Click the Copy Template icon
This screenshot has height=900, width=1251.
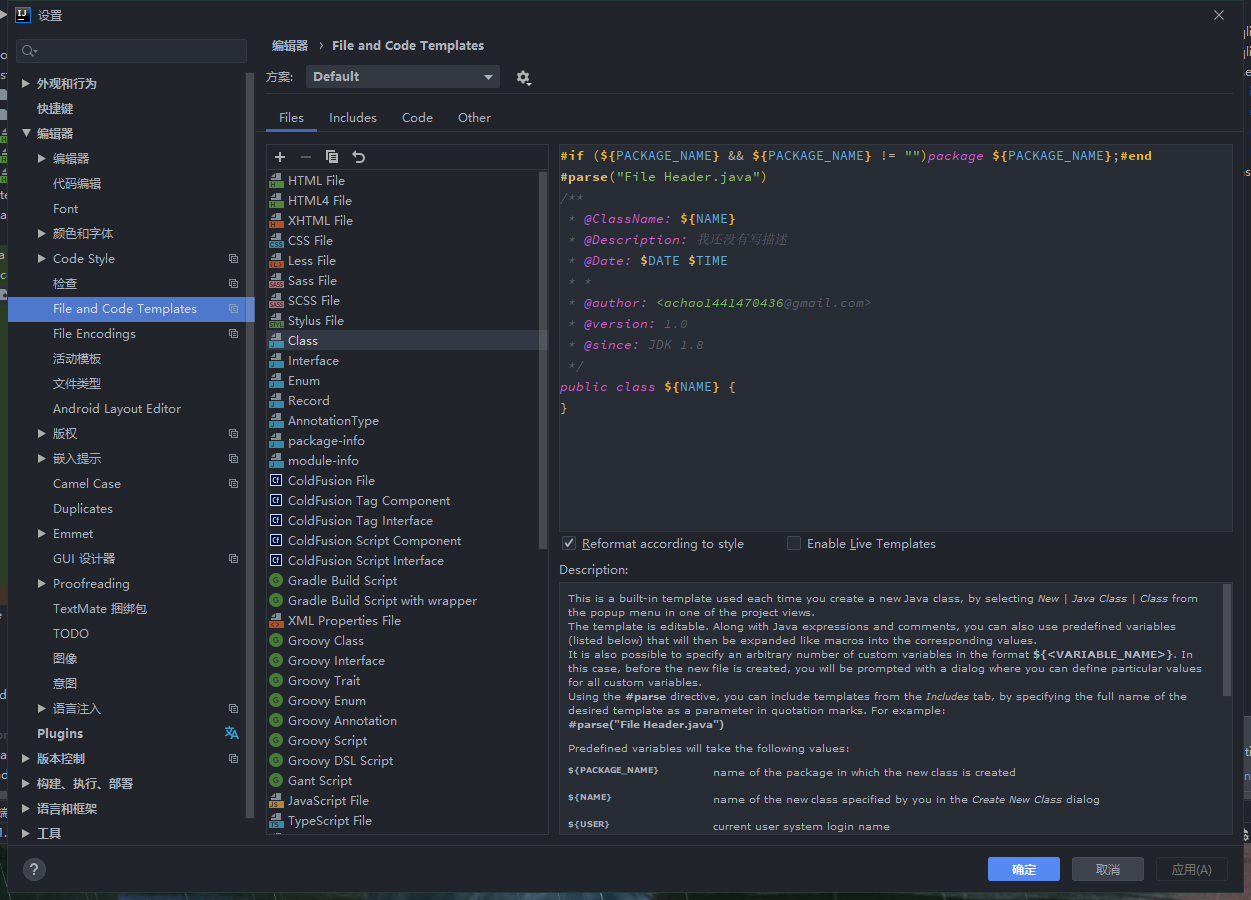point(332,157)
